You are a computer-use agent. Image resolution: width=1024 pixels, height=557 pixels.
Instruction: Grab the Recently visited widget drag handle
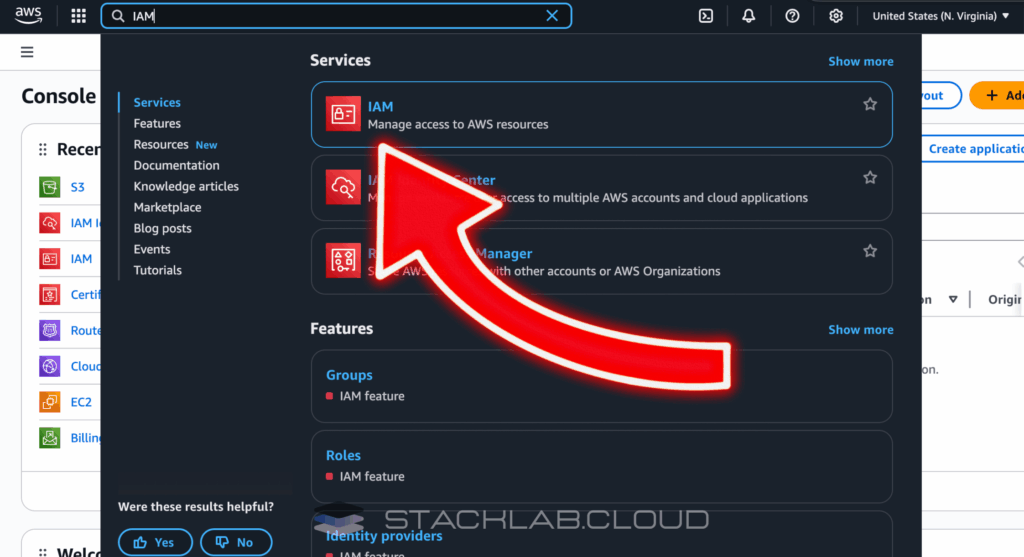click(x=42, y=150)
